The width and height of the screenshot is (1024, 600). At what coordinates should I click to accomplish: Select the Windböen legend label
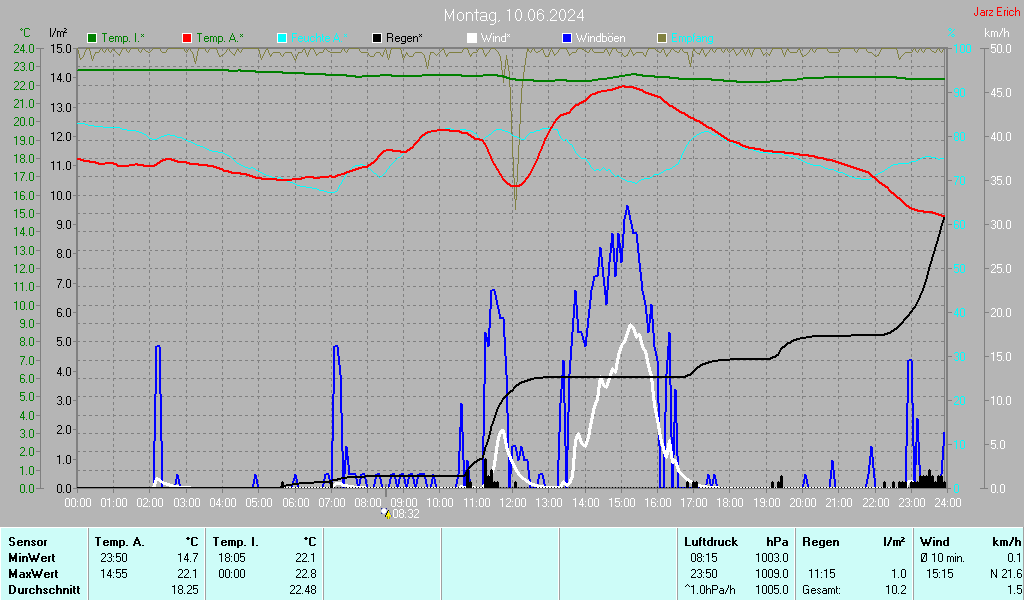click(602, 38)
